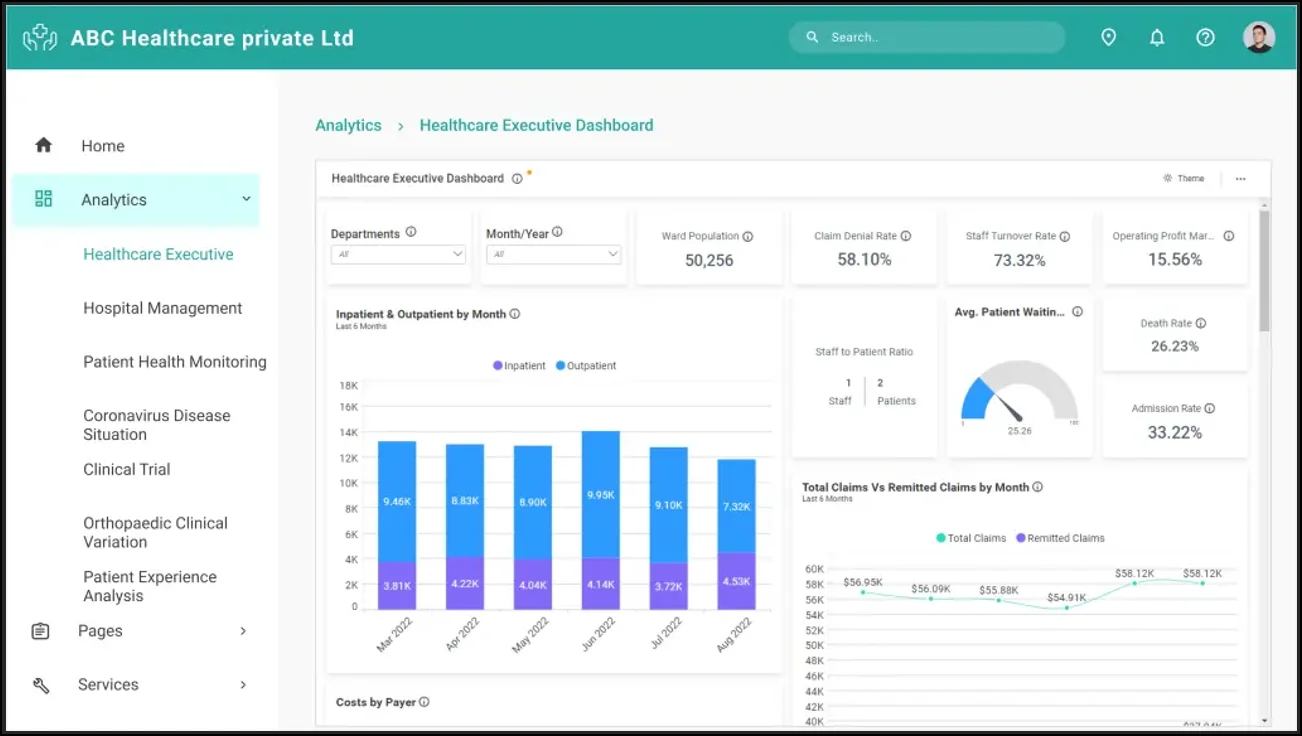Screen dimensions: 1302x736
Task: Click the Services wrench icon
Action: (40, 685)
